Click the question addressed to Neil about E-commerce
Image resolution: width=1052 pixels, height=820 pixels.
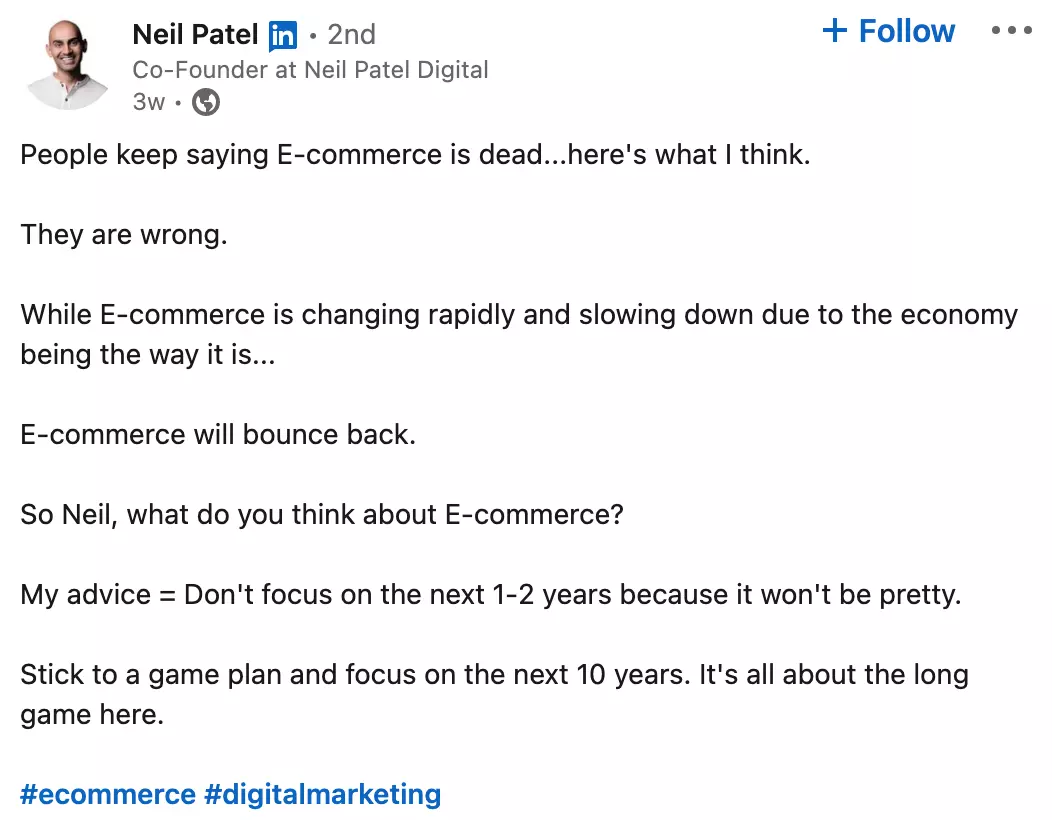[x=322, y=514]
